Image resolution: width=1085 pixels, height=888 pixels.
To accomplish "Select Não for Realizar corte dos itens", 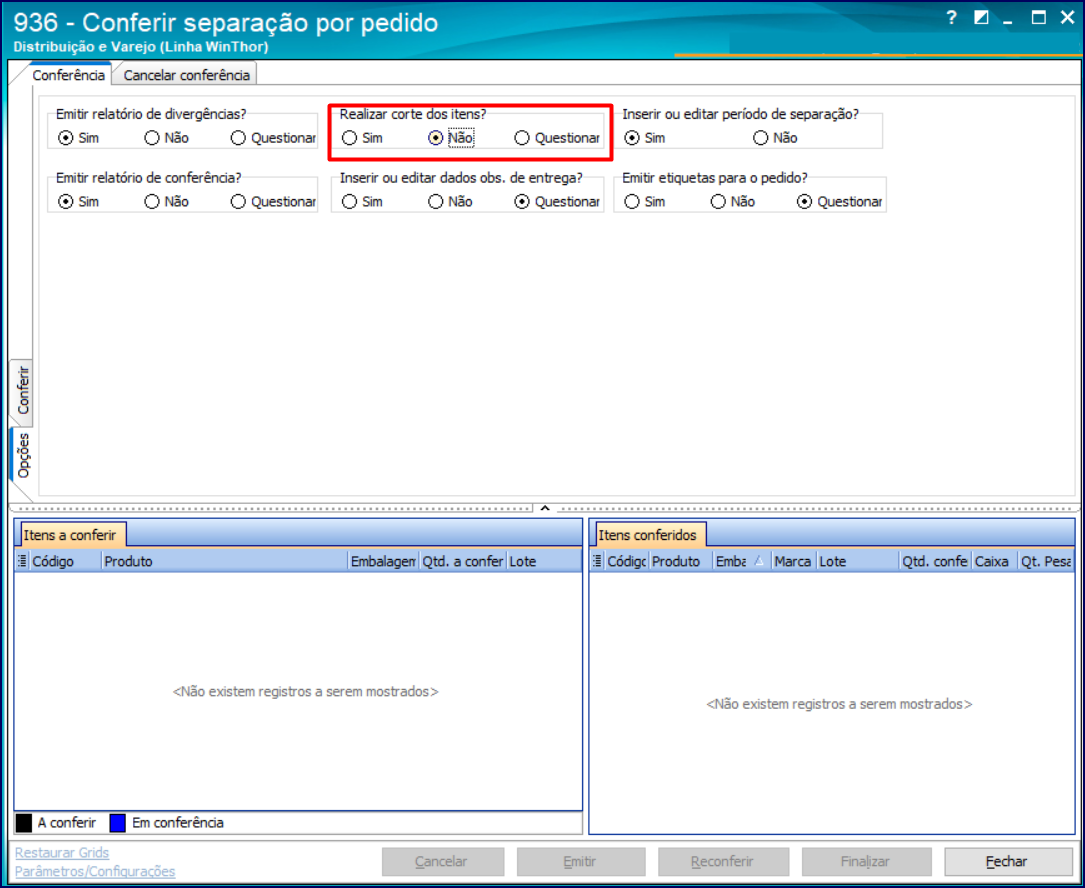I will (450, 138).
